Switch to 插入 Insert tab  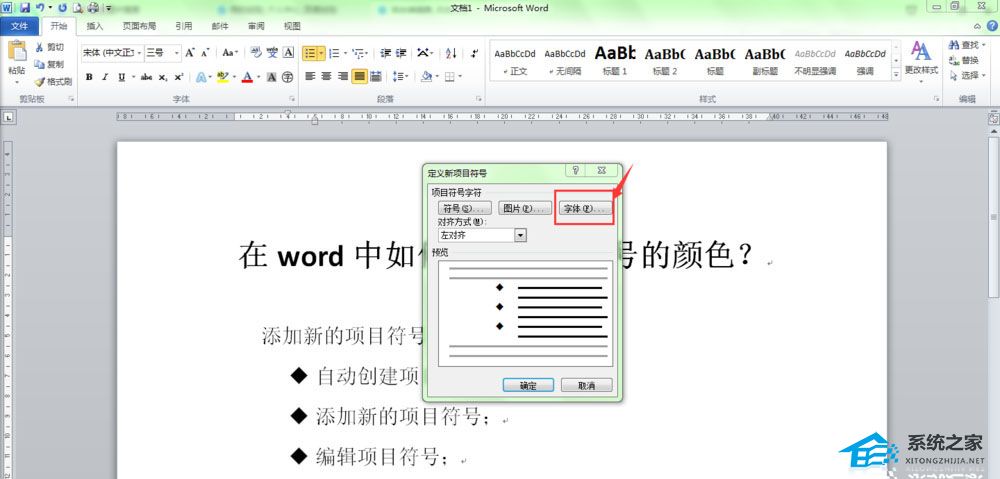point(95,26)
